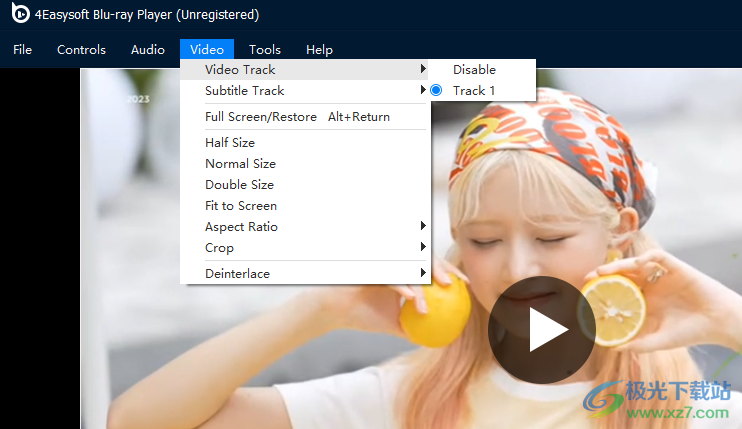This screenshot has width=742, height=429.
Task: Choose Fit to Screen
Action: pos(305,206)
